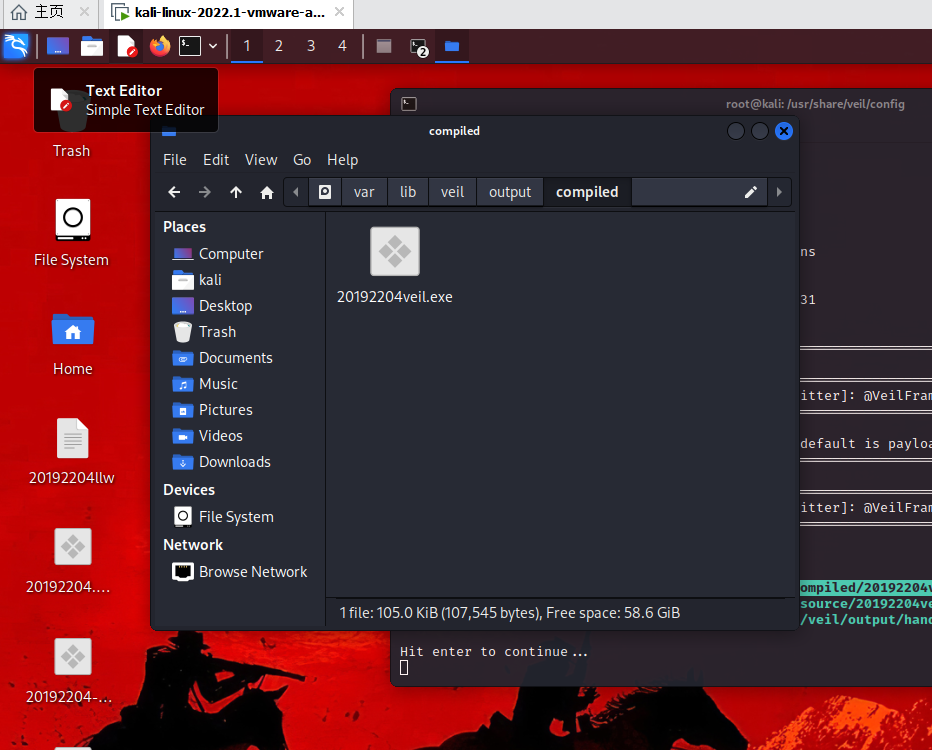Launch the File Manager from the panel

pos(92,46)
